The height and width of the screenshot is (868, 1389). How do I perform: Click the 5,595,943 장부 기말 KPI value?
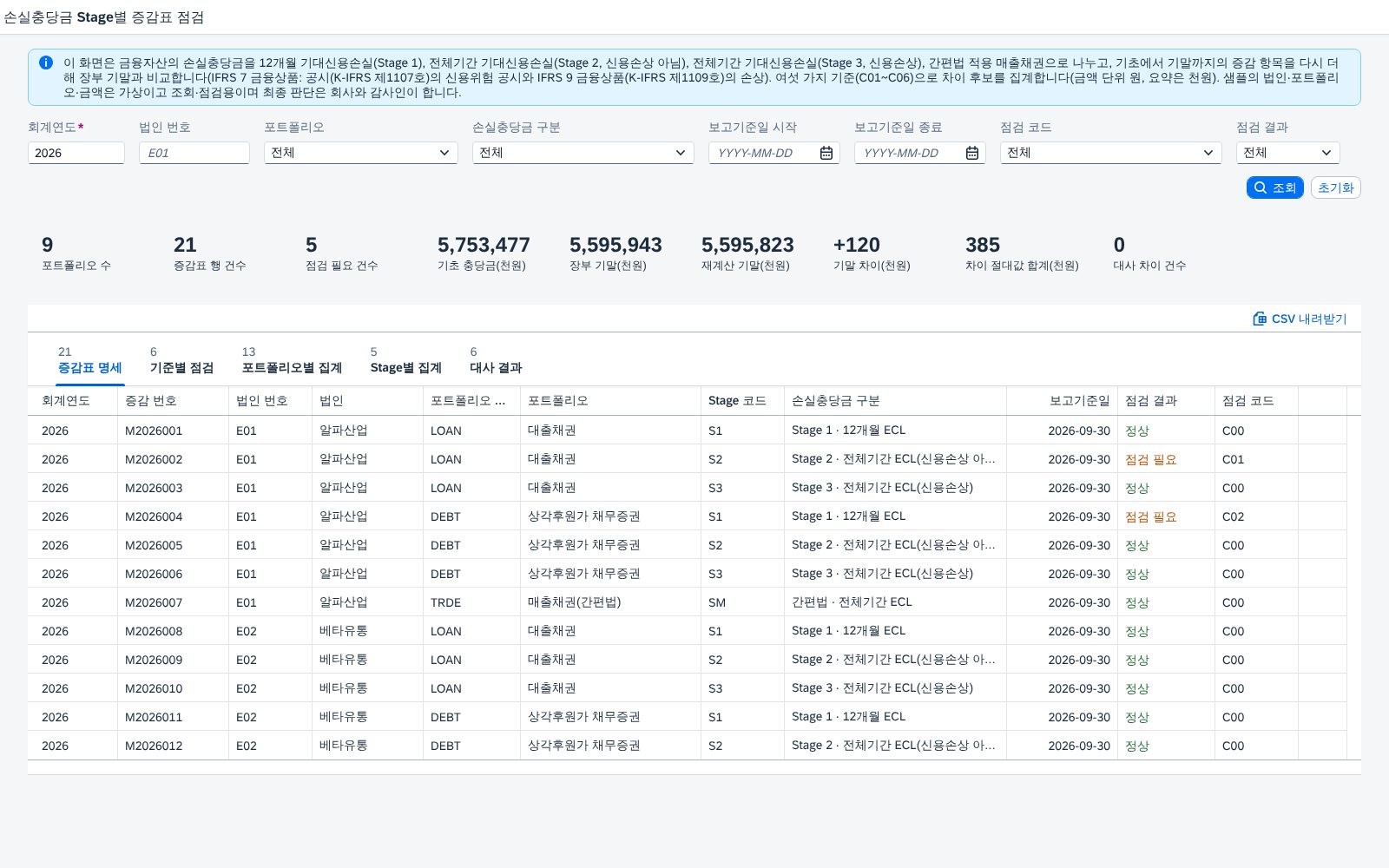click(616, 245)
